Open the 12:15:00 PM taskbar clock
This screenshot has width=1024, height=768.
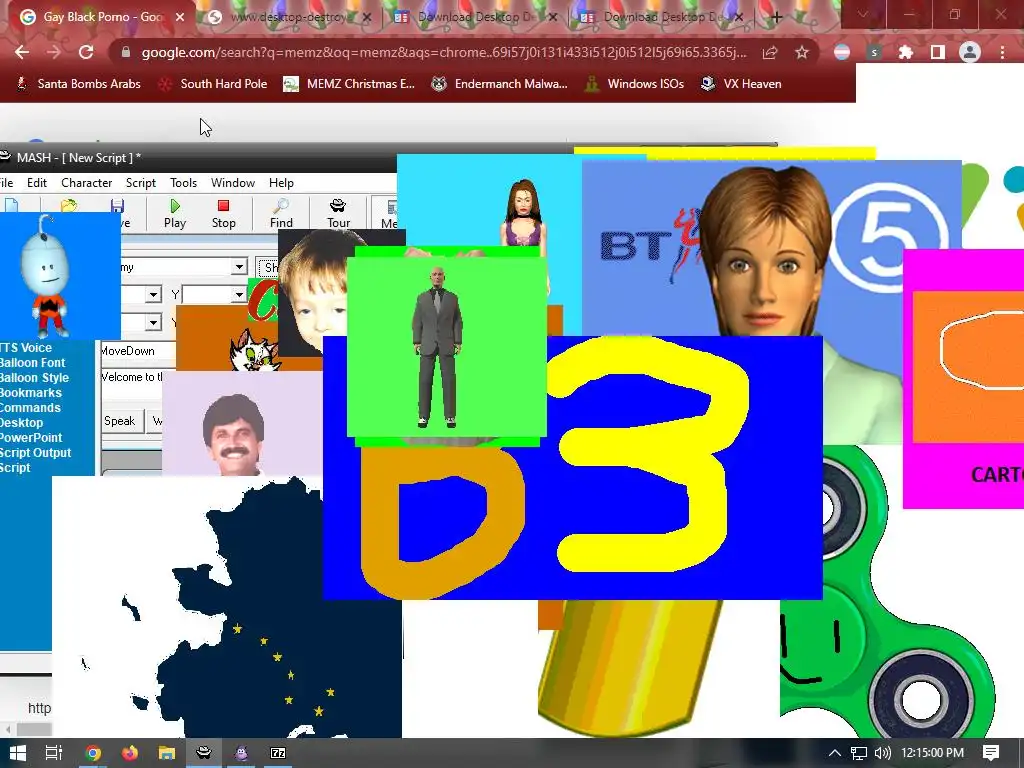tap(932, 753)
